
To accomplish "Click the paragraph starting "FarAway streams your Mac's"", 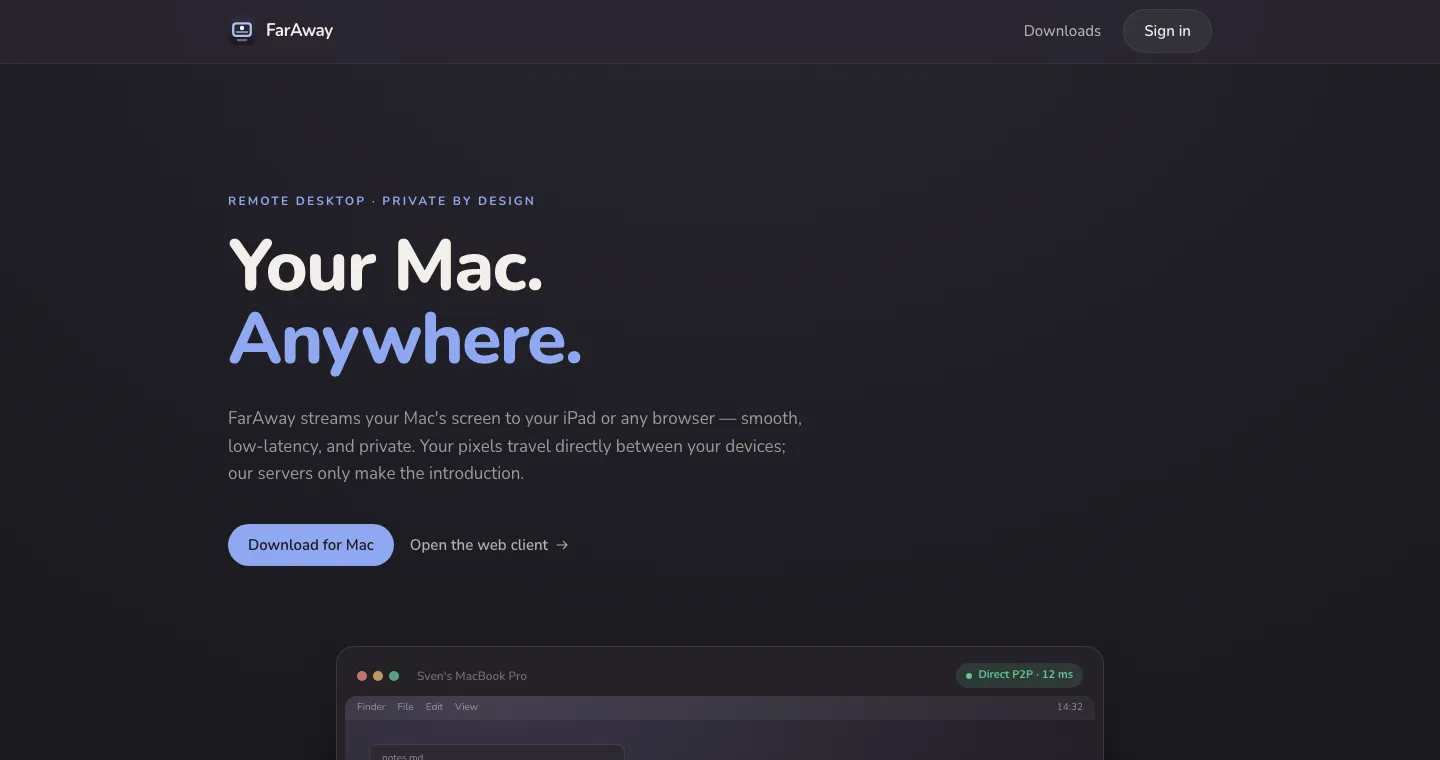I will (515, 445).
